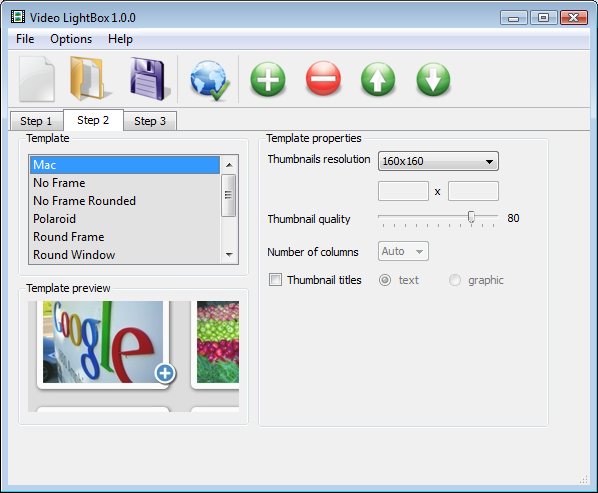Switch to the Step 3 tab
The width and height of the screenshot is (598, 493).
tap(150, 121)
